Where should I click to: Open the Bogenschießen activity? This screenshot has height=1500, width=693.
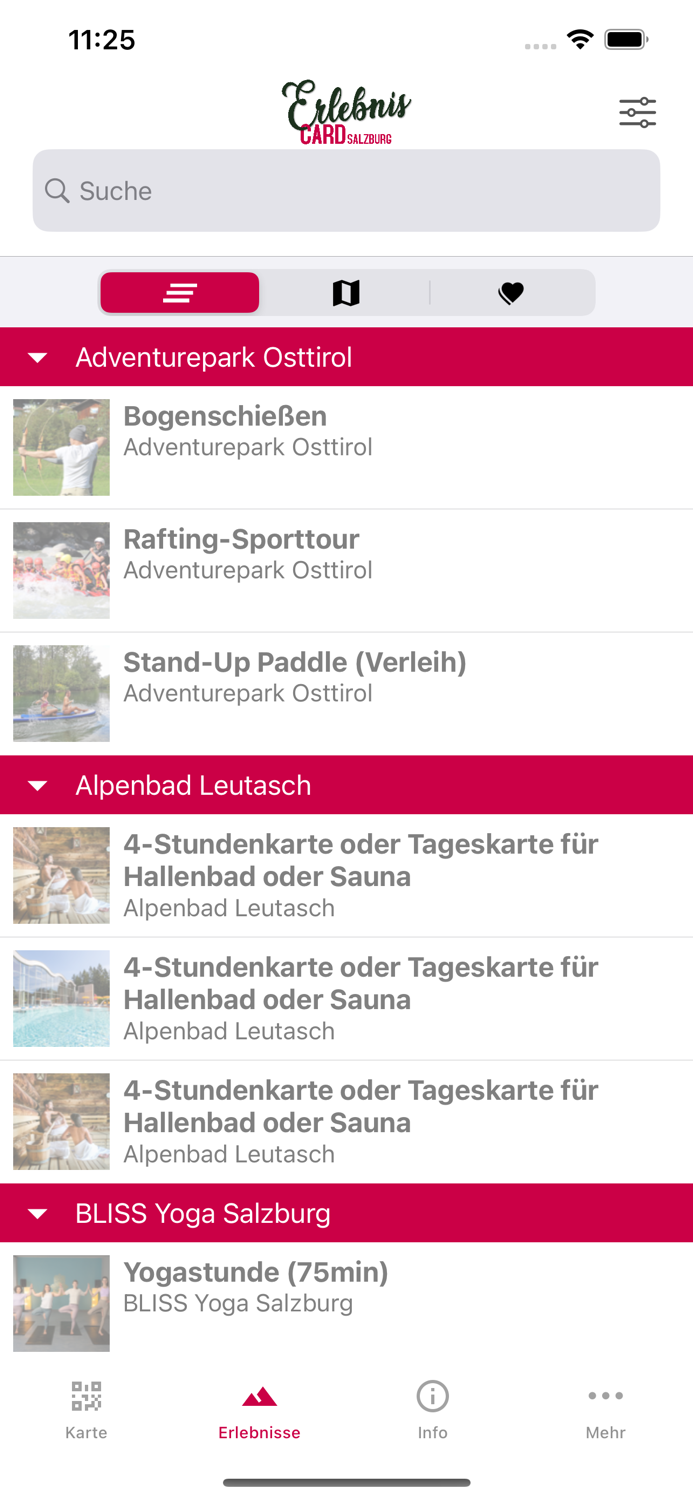point(346,446)
